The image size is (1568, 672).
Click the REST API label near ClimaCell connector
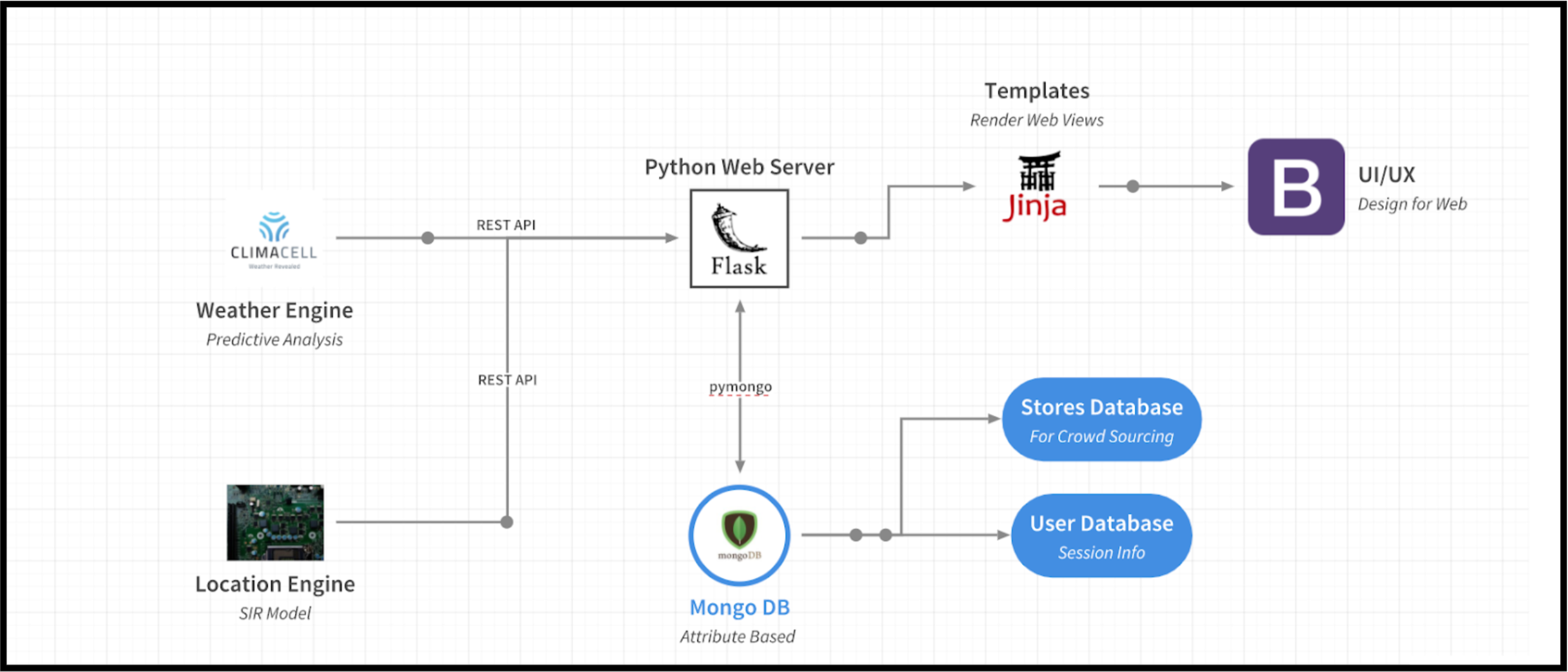506,225
